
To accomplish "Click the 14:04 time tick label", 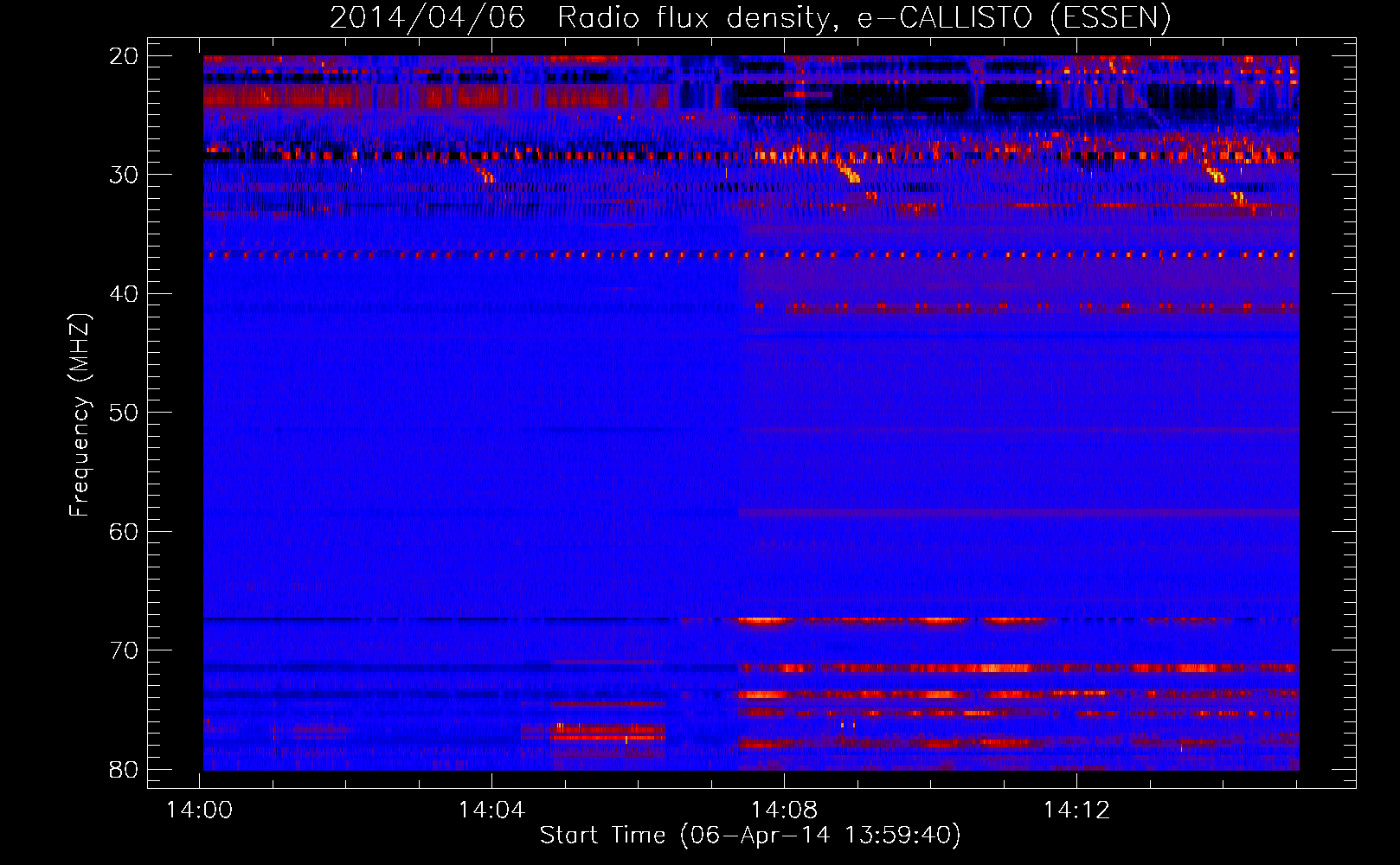I will pyautogui.click(x=491, y=811).
